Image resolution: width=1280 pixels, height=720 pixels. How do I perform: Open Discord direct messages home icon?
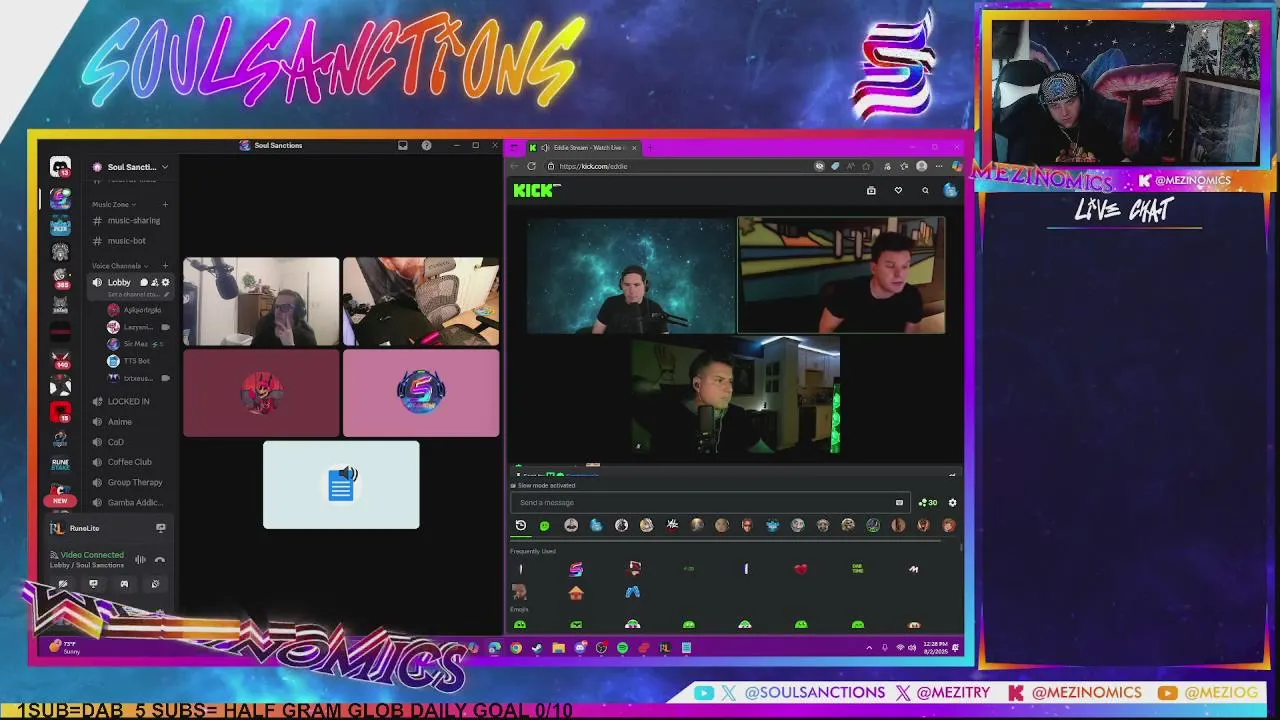point(60,168)
